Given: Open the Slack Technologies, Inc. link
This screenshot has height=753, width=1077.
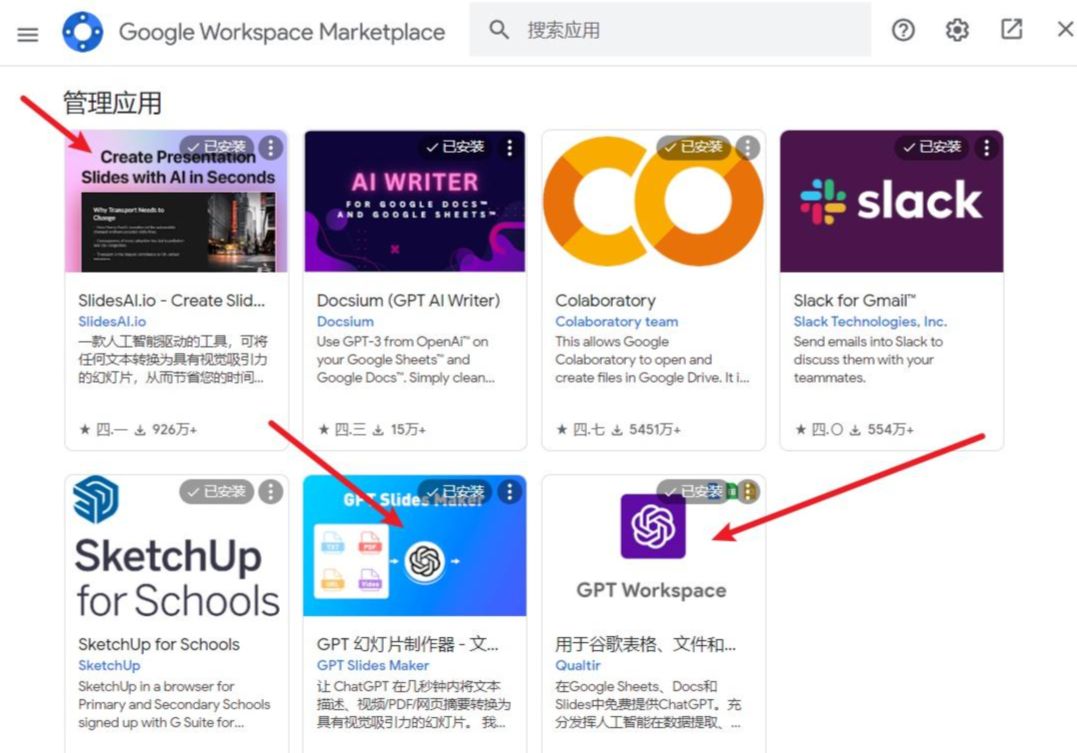Looking at the screenshot, I should (870, 322).
